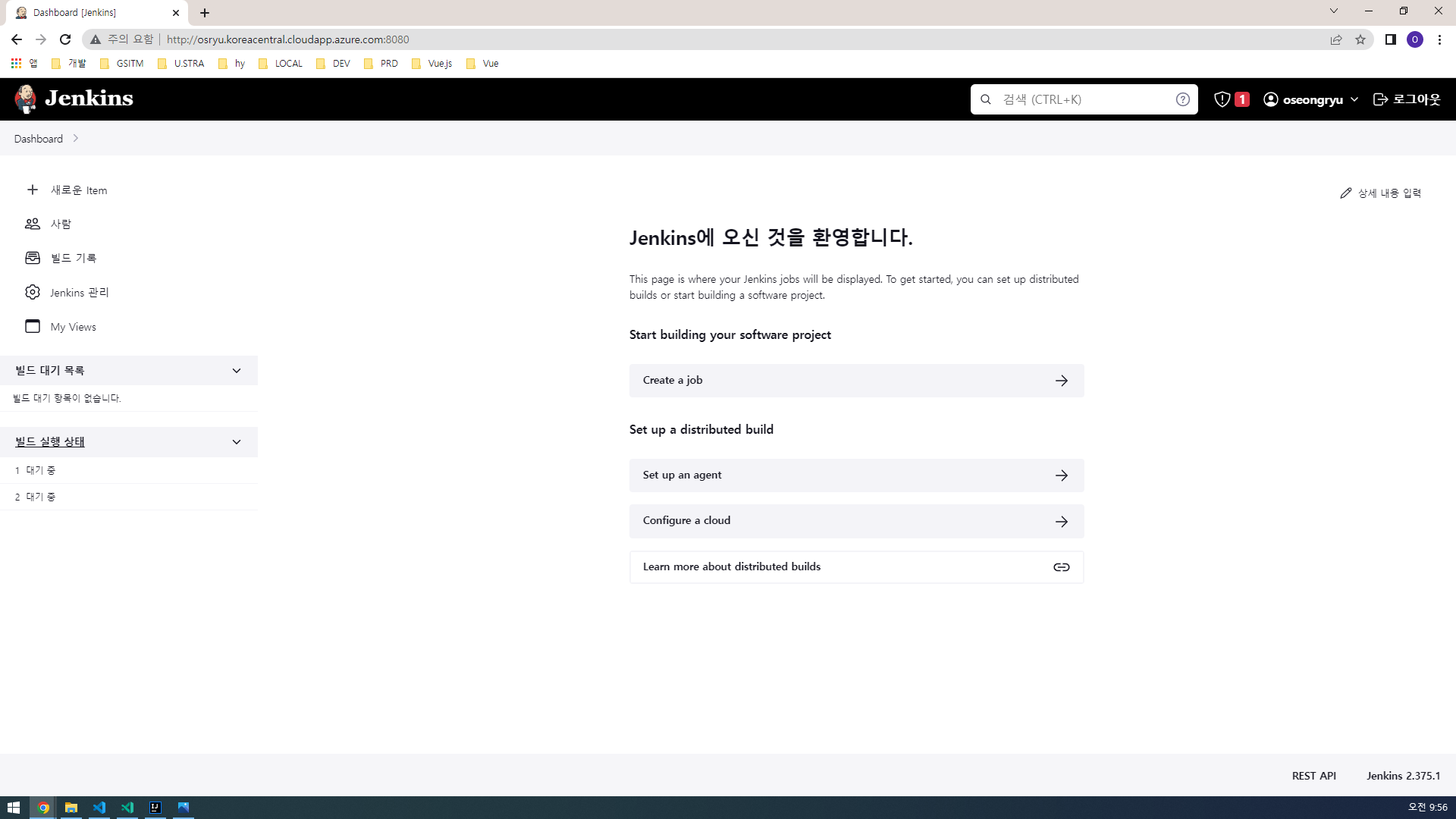The image size is (1456, 819).
Task: Click the search help question mark icon
Action: tap(1182, 99)
